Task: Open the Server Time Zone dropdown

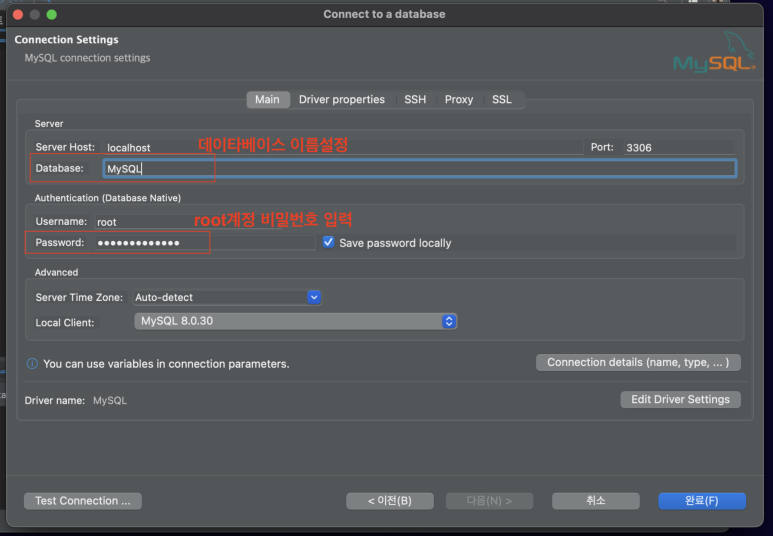Action: click(227, 297)
